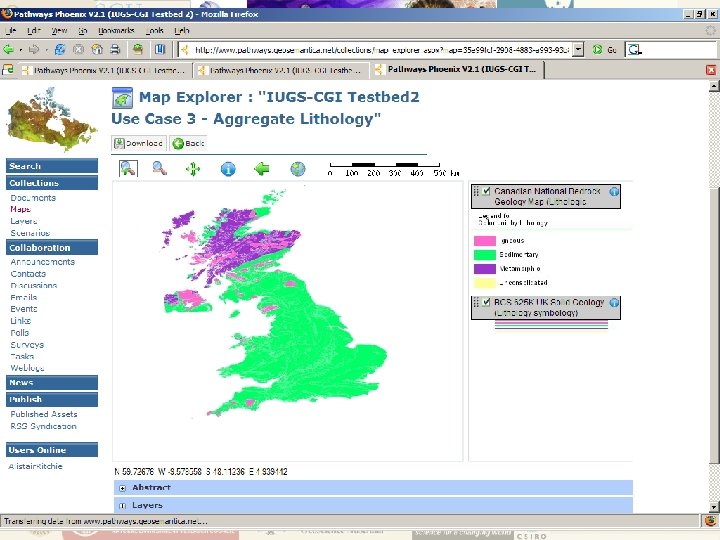Click Firefox back arrow button
Screen dimensions: 720x540
point(8,49)
